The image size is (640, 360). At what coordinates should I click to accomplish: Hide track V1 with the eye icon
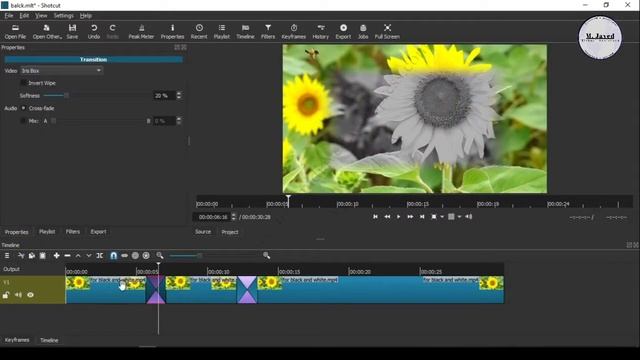coord(30,295)
